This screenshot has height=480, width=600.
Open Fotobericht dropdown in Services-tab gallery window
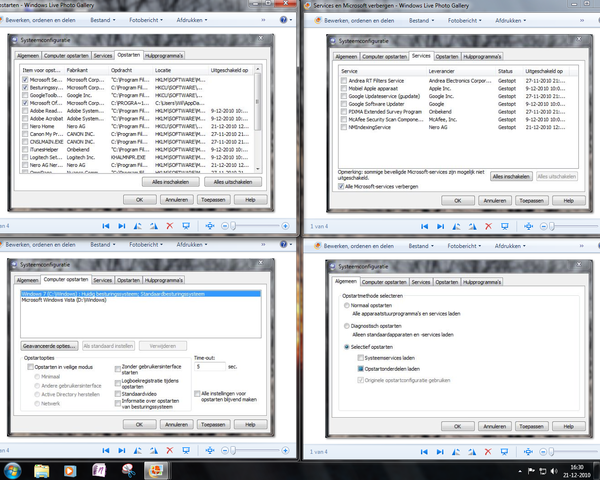pos(465,21)
